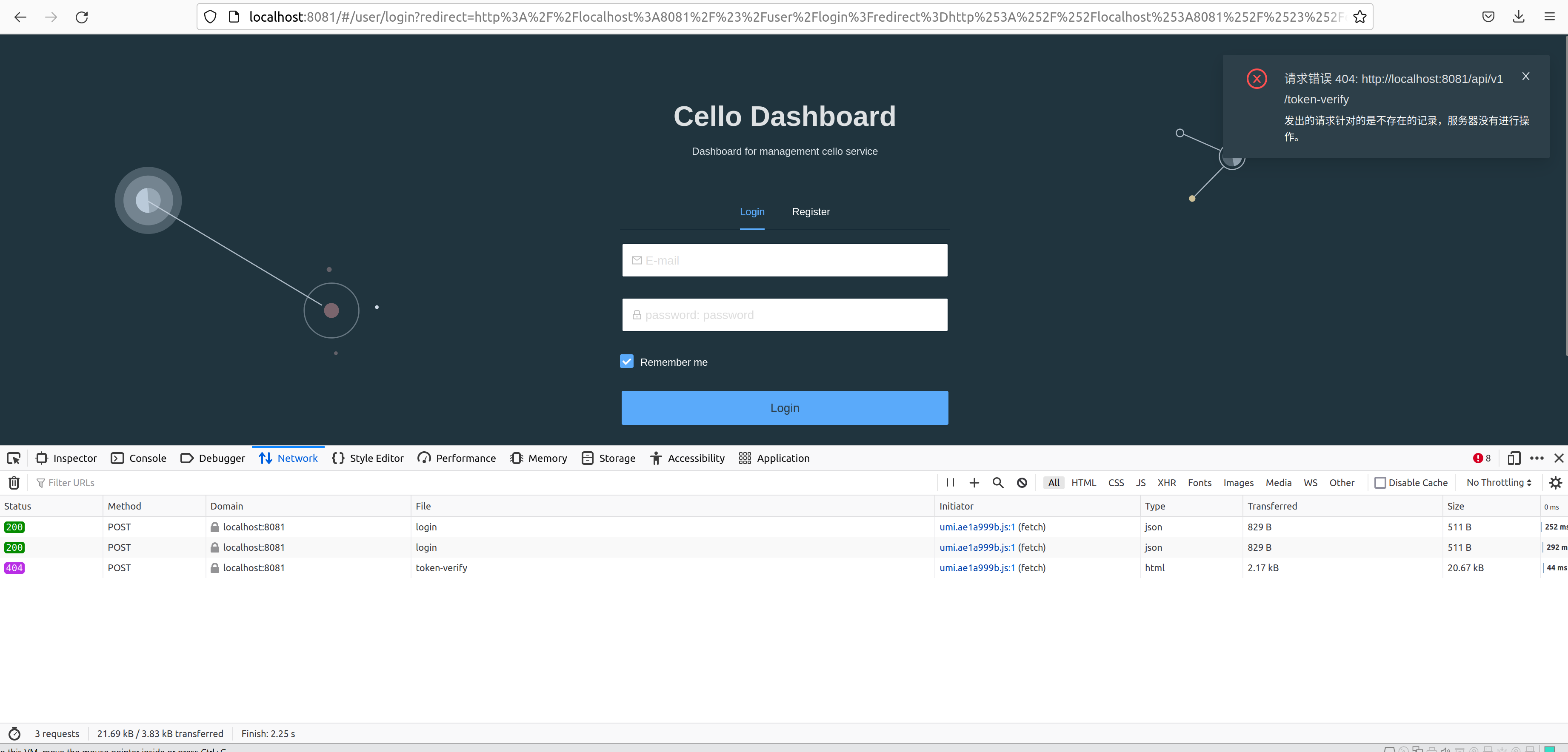Open the browser downloads panel
The height and width of the screenshot is (752, 1568).
tap(1519, 17)
